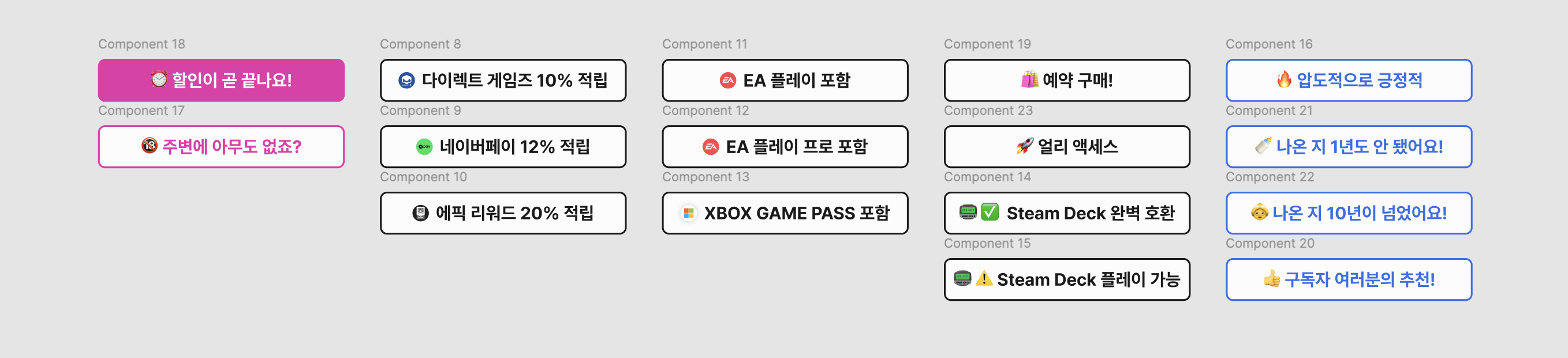Select the '나온 지 1년도 안 됐어요!' badge
The height and width of the screenshot is (358, 1568).
[x=1349, y=147]
